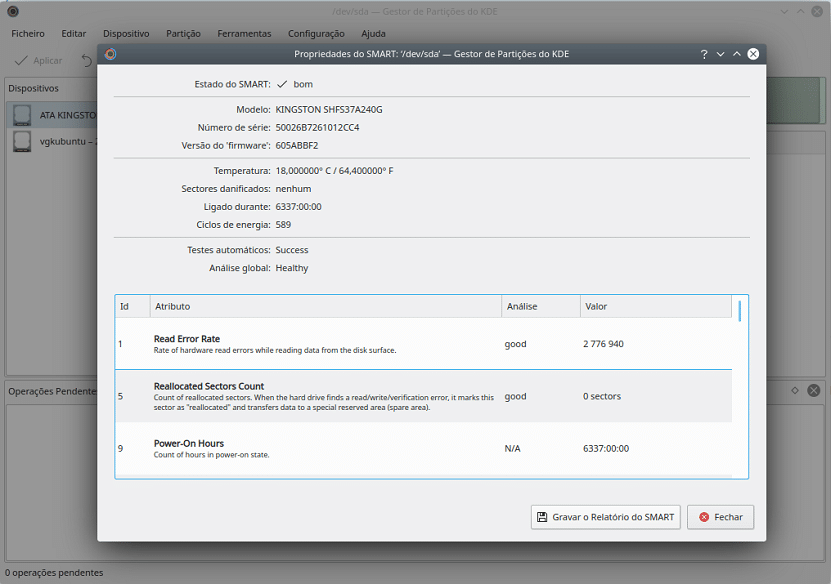Click the overall assessment 'Healthy'
The height and width of the screenshot is (584, 831).
pos(291,268)
